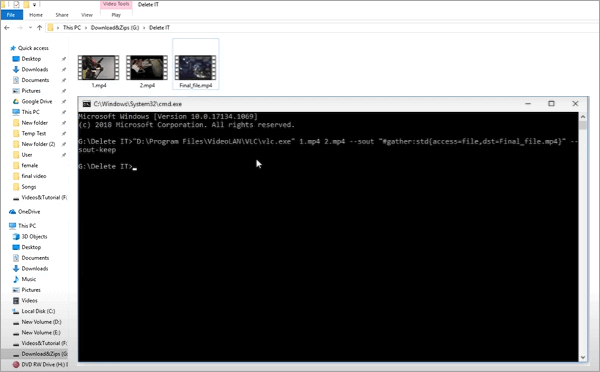Select the Final_file.mp4 video thumbnail
Screen dimensions: 600x372
(196, 68)
